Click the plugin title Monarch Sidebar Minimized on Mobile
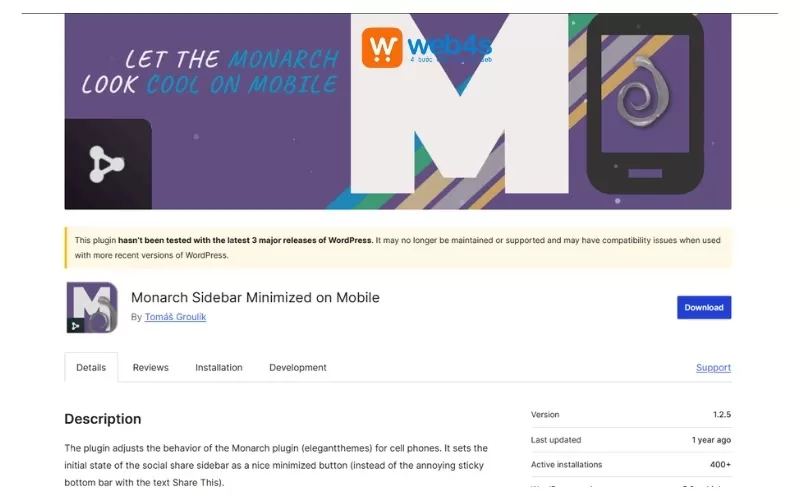This screenshot has height=500, width=800. click(x=255, y=297)
